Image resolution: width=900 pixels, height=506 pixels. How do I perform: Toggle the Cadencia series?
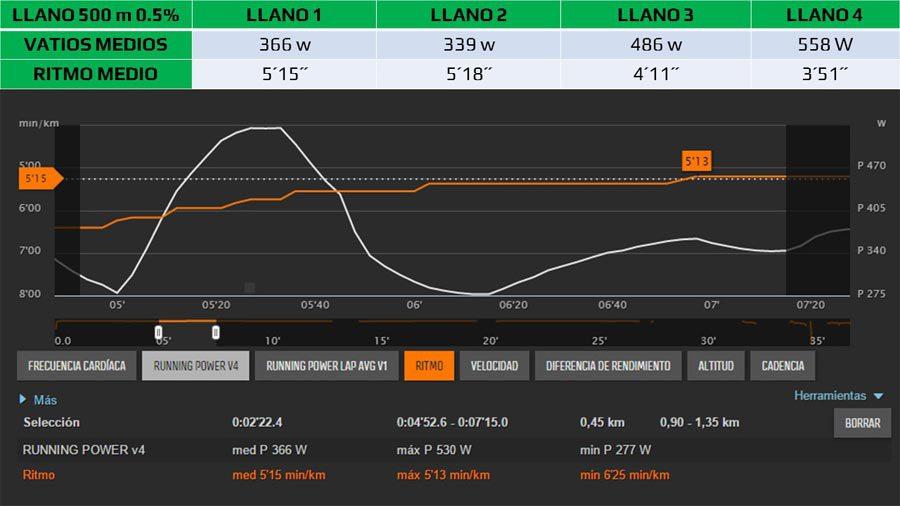[x=782, y=366]
